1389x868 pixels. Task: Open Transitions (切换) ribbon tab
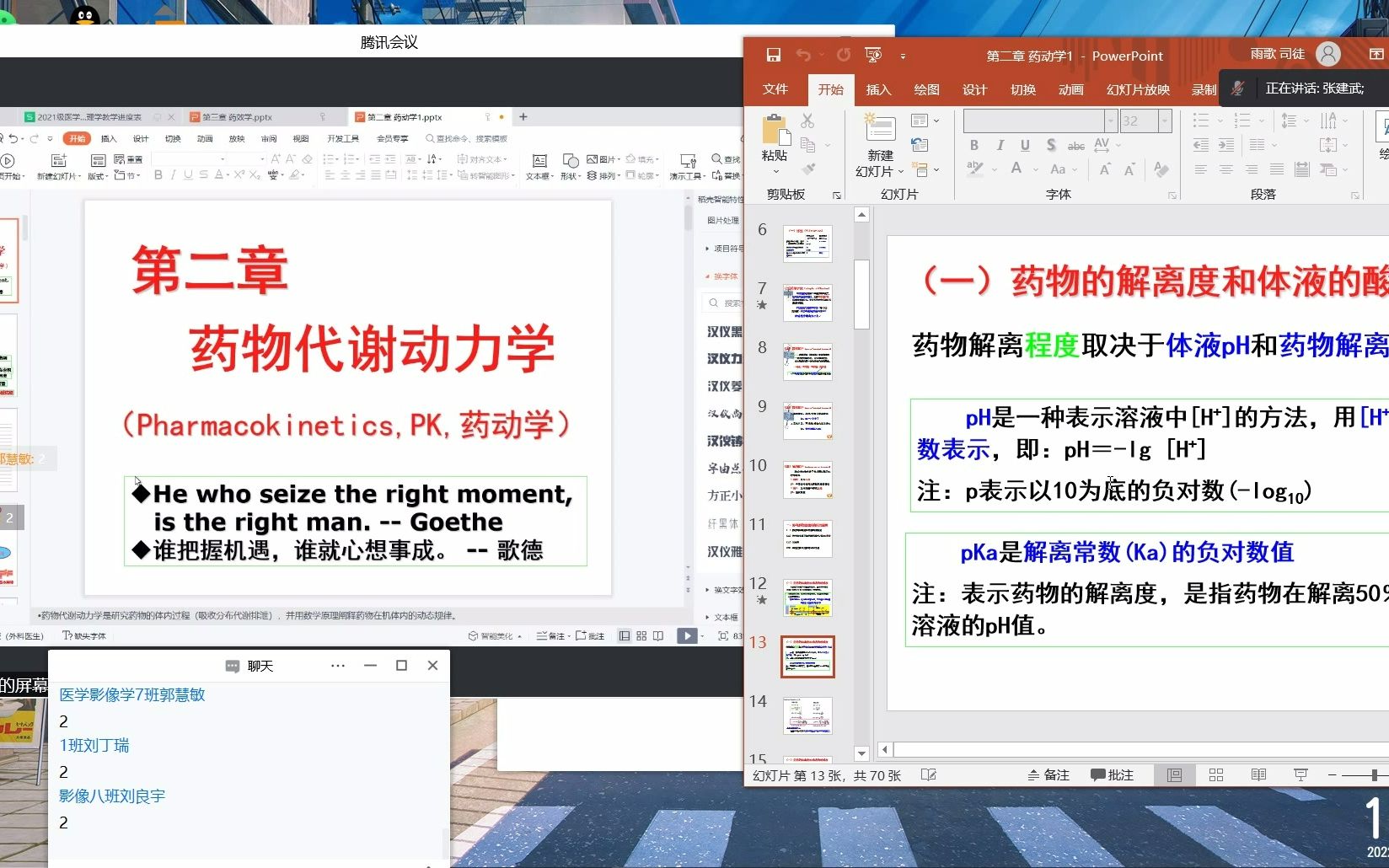pos(1023,89)
